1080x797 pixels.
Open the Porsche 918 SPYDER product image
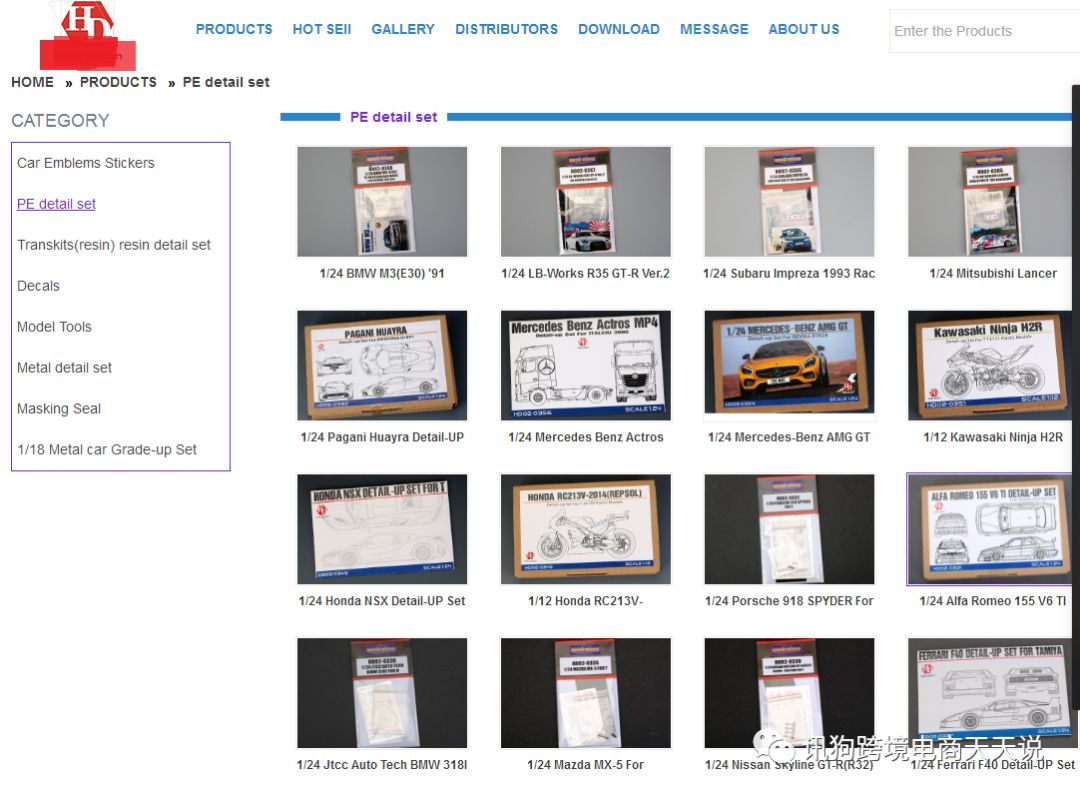pyautogui.click(x=789, y=529)
